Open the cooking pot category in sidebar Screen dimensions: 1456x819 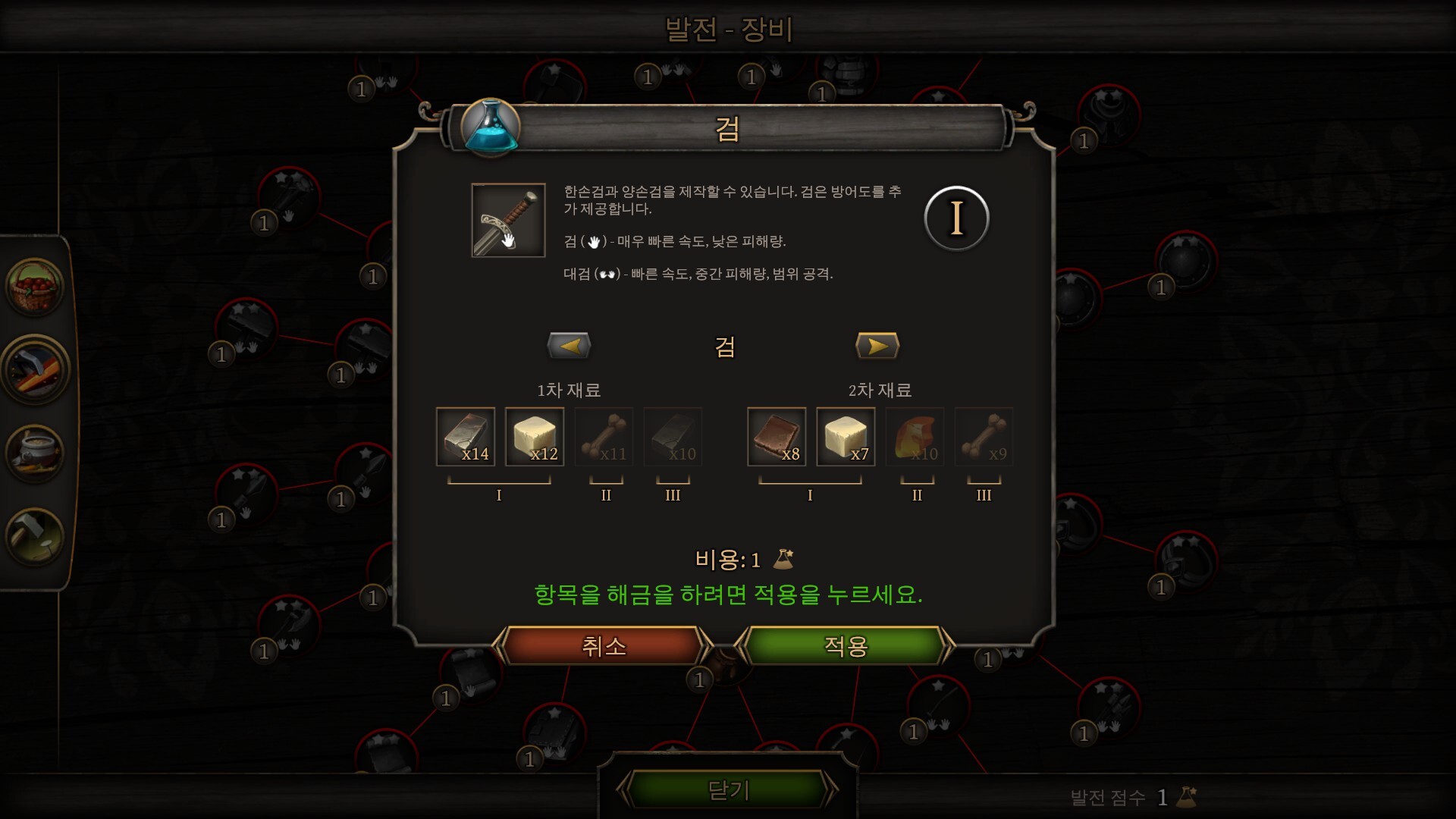pyautogui.click(x=35, y=453)
